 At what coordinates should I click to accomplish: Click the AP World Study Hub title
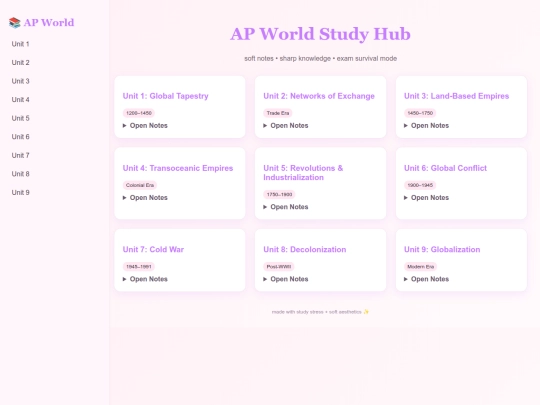click(x=320, y=34)
